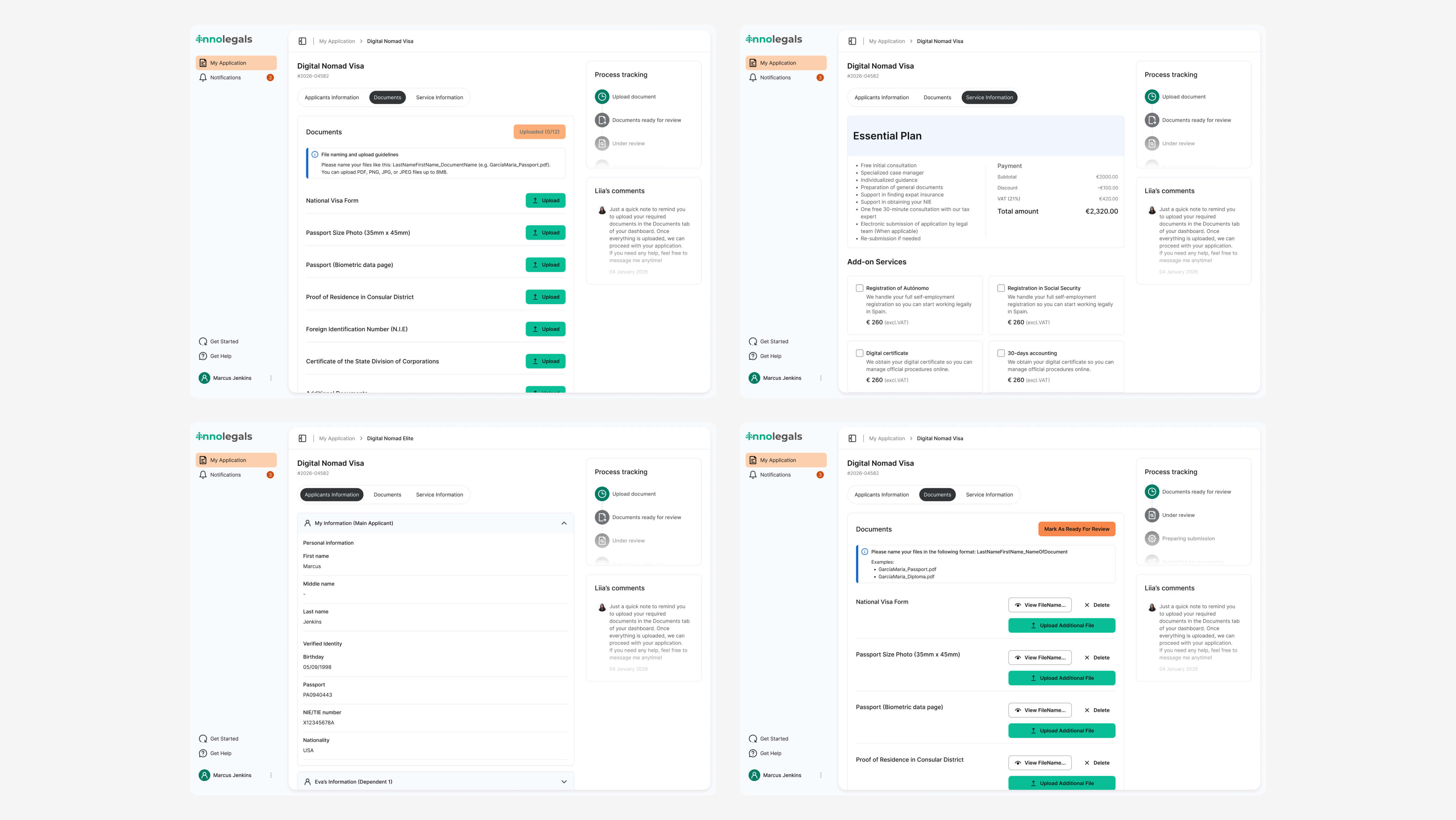Click the Upload document step icon in Process tracking
This screenshot has width=1456, height=820.
(x=601, y=96)
